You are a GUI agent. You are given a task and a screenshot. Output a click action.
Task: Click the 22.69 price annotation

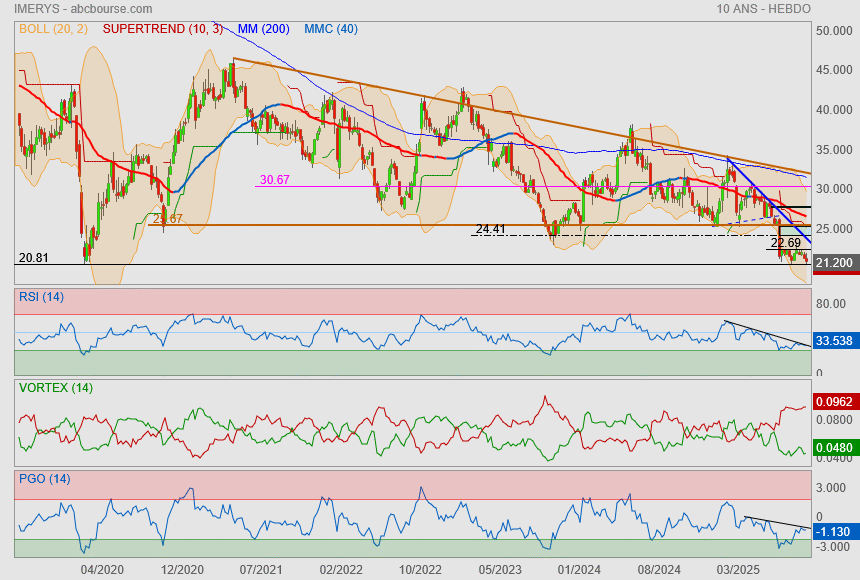785,243
